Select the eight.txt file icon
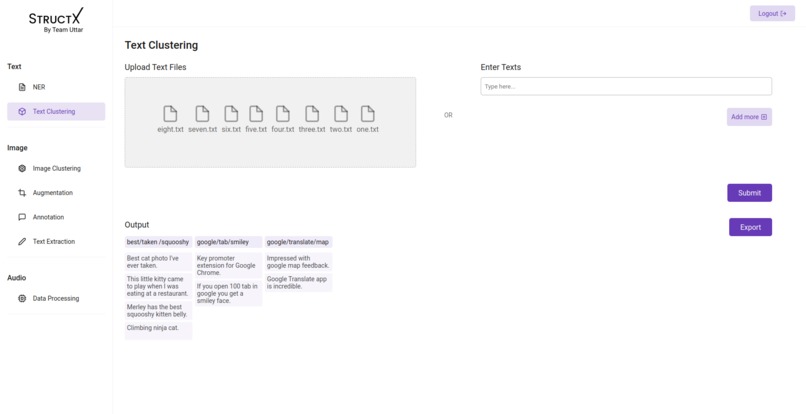Viewport: 806px width, 414px height. pos(170,114)
